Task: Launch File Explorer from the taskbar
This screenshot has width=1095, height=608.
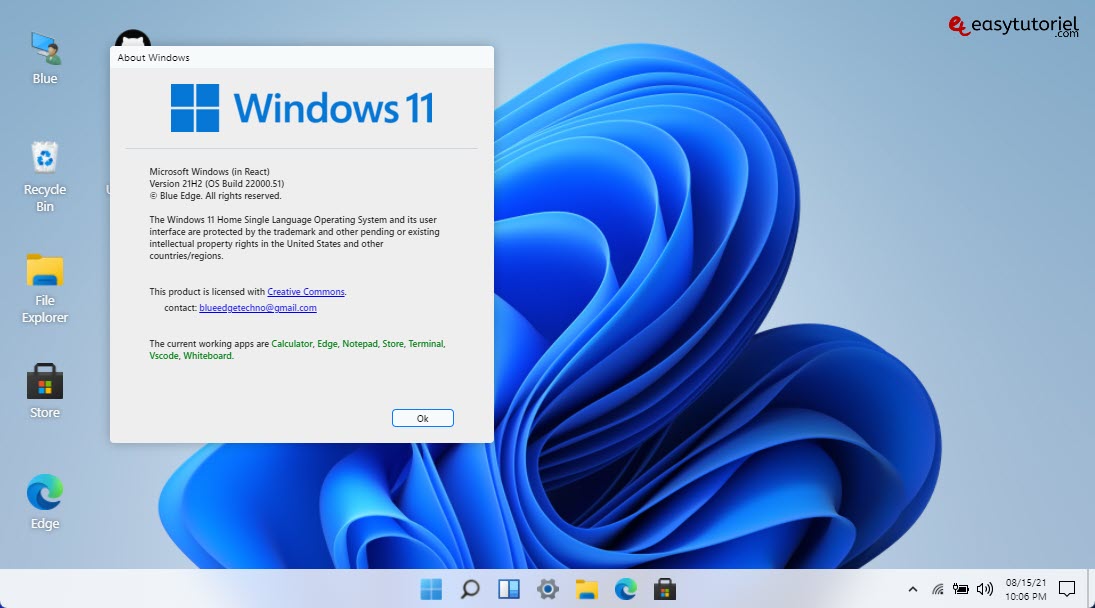Action: pyautogui.click(x=587, y=589)
